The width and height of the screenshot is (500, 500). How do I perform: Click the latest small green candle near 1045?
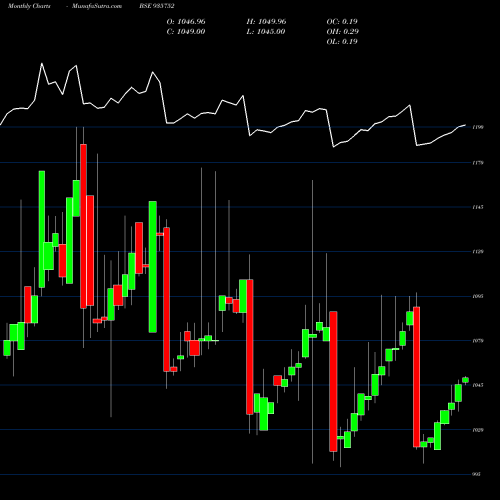(x=465, y=380)
